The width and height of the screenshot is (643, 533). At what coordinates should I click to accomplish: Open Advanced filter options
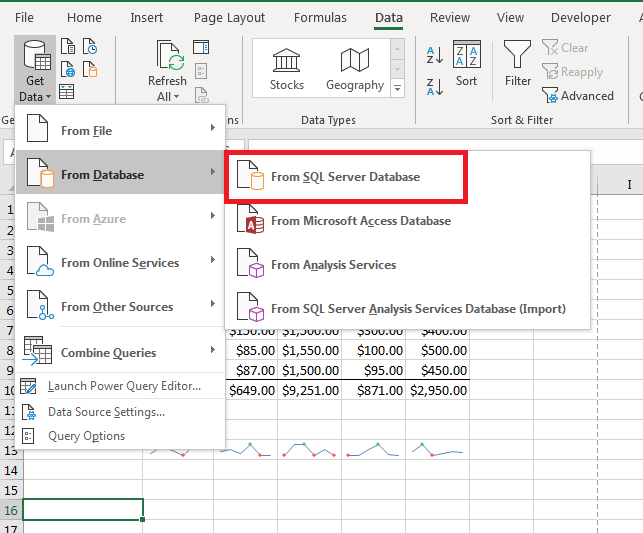(578, 96)
